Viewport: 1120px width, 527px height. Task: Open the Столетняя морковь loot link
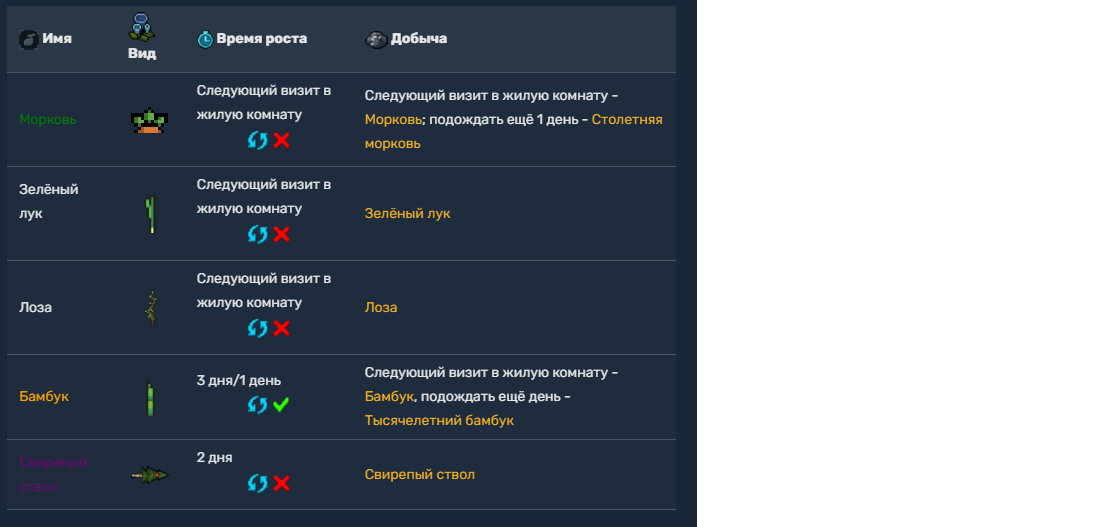point(627,120)
